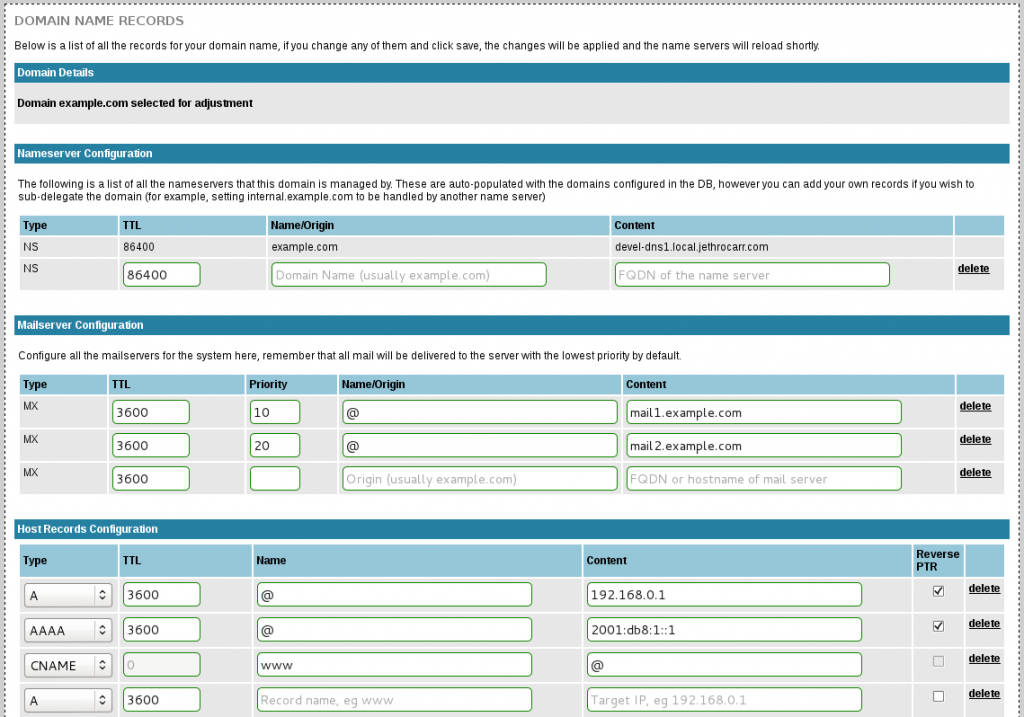
Task: Click the NS Domain Name input field
Action: coord(408,275)
